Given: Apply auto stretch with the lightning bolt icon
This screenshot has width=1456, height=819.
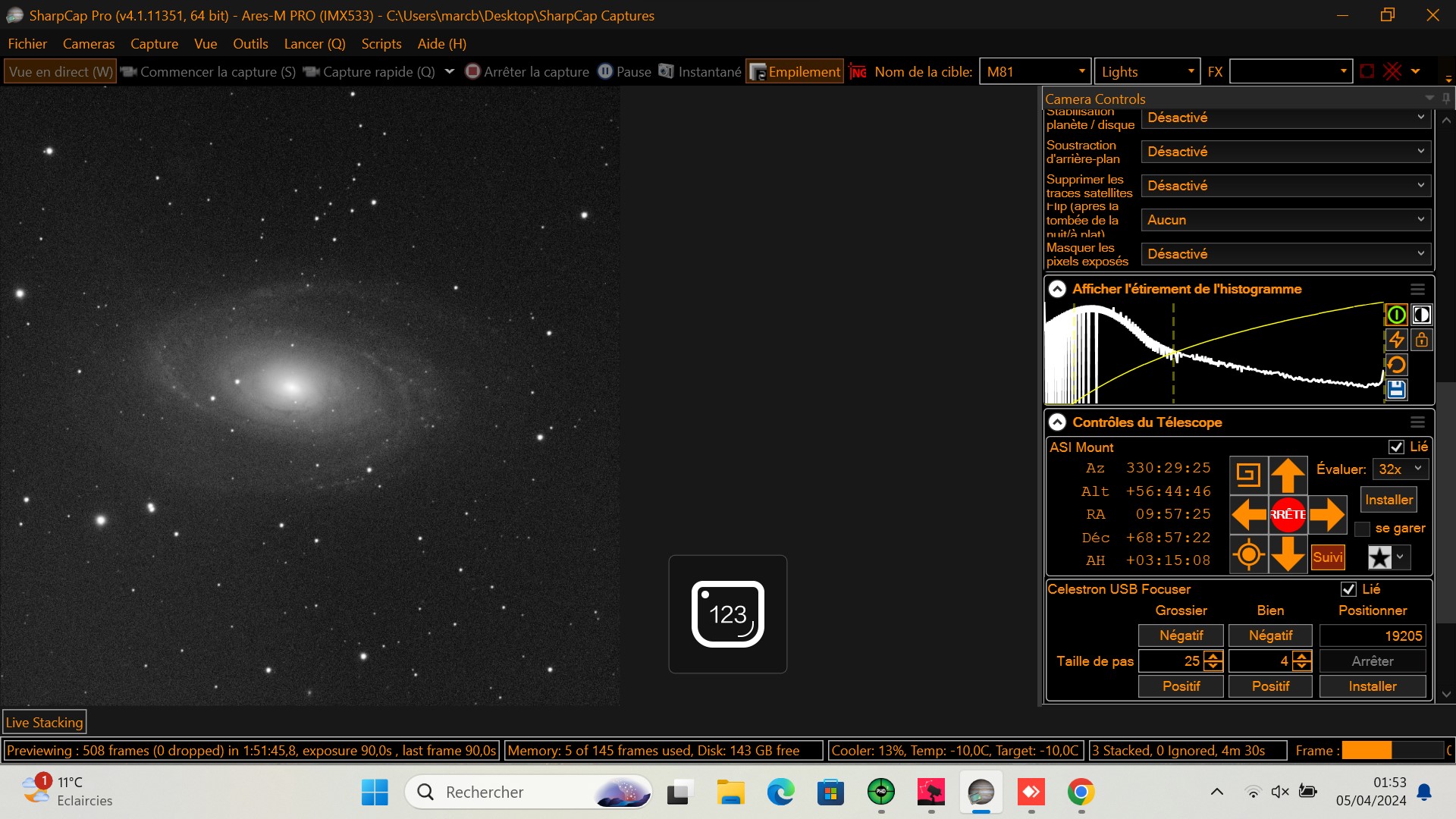Looking at the screenshot, I should [1397, 340].
